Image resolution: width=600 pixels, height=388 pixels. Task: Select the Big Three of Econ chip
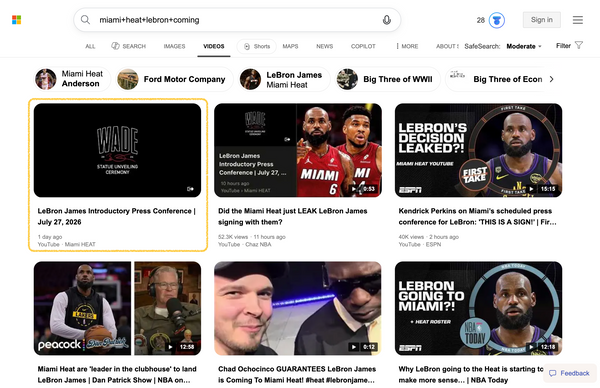pos(495,79)
